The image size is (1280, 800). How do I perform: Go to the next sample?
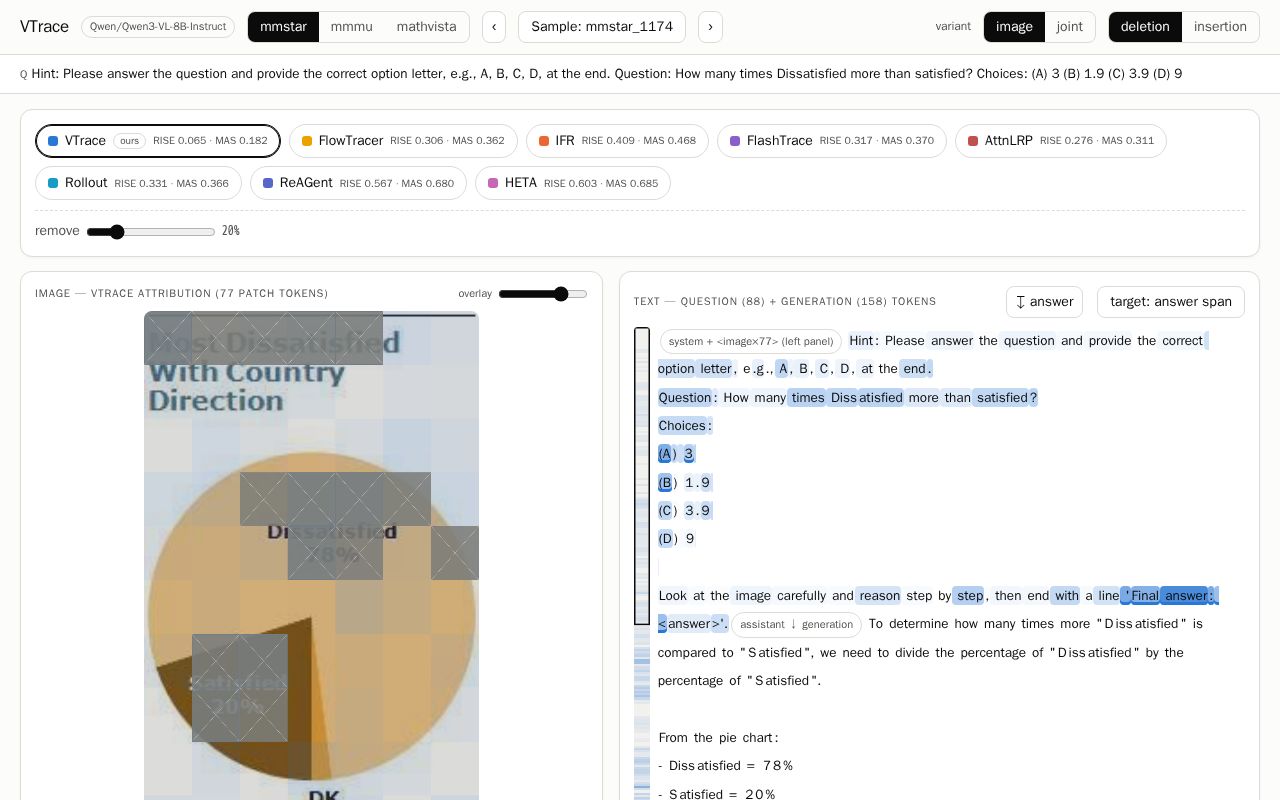point(710,27)
